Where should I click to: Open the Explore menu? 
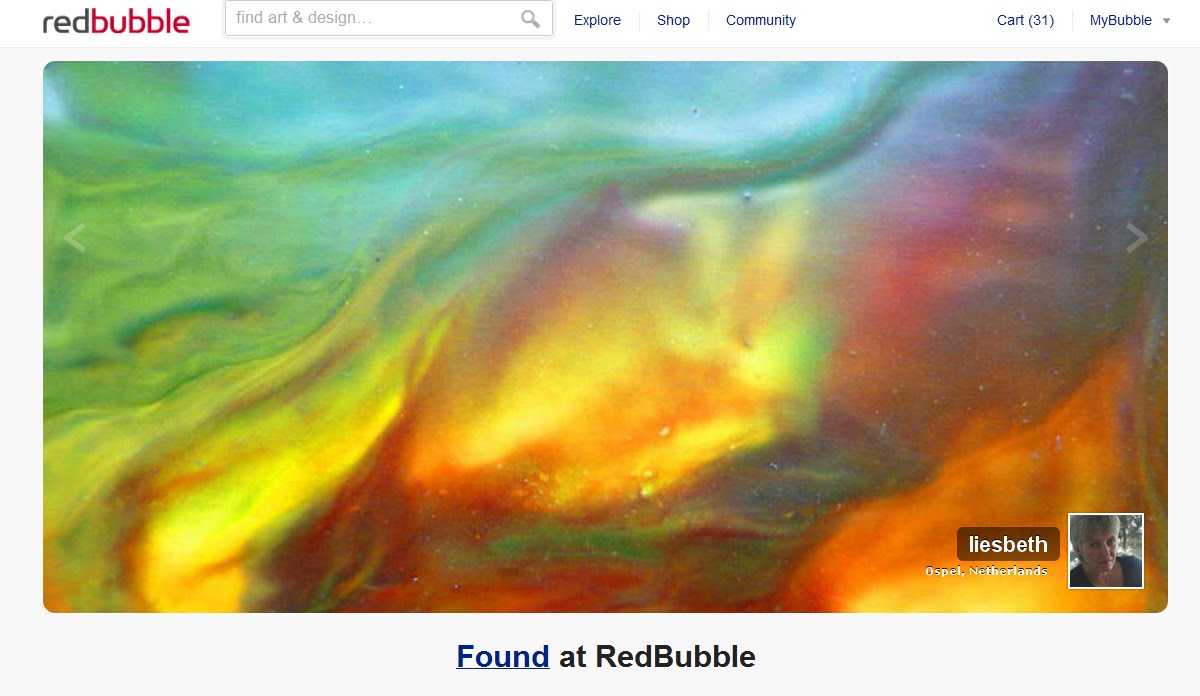(x=597, y=20)
